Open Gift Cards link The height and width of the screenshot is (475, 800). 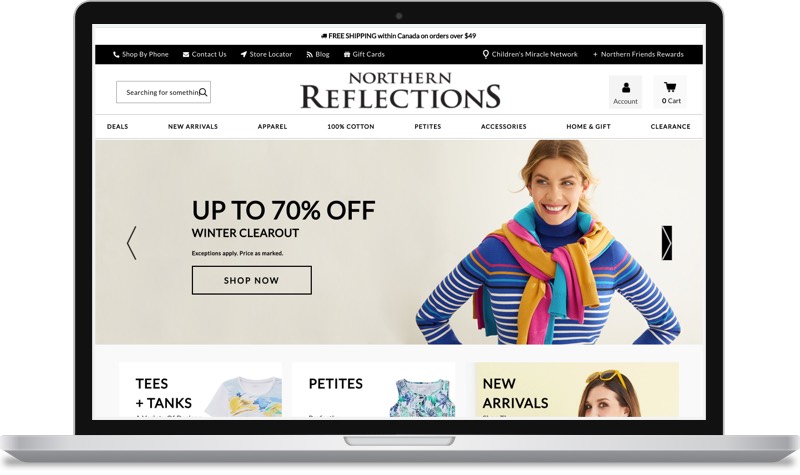[364, 54]
